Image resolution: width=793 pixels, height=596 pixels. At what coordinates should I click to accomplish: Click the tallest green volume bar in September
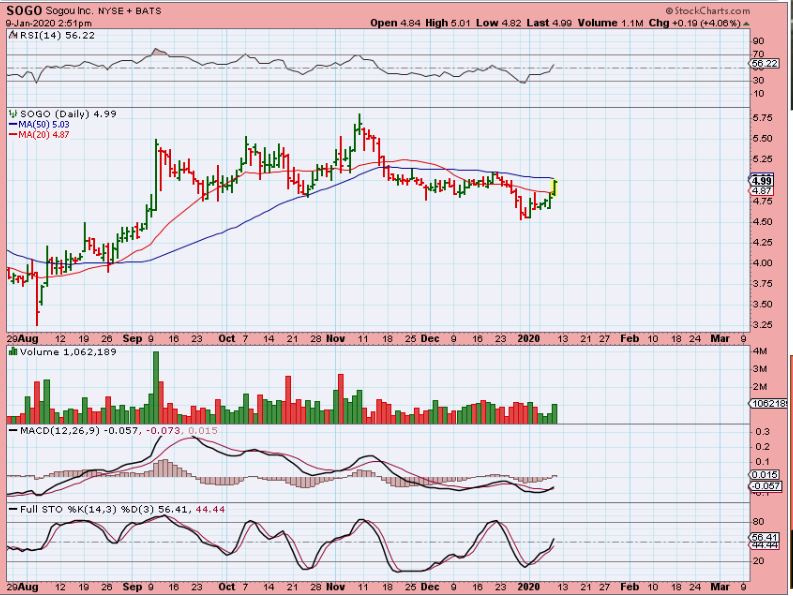point(156,388)
